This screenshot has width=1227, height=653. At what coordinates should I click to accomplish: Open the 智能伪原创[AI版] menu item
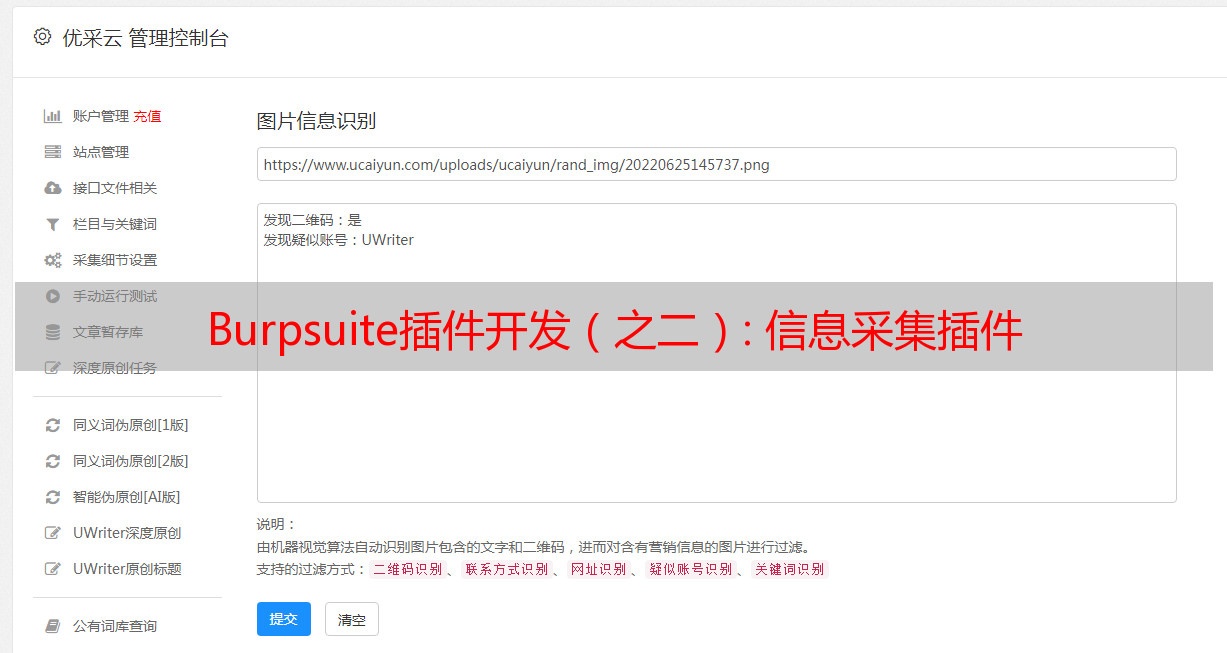(117, 497)
